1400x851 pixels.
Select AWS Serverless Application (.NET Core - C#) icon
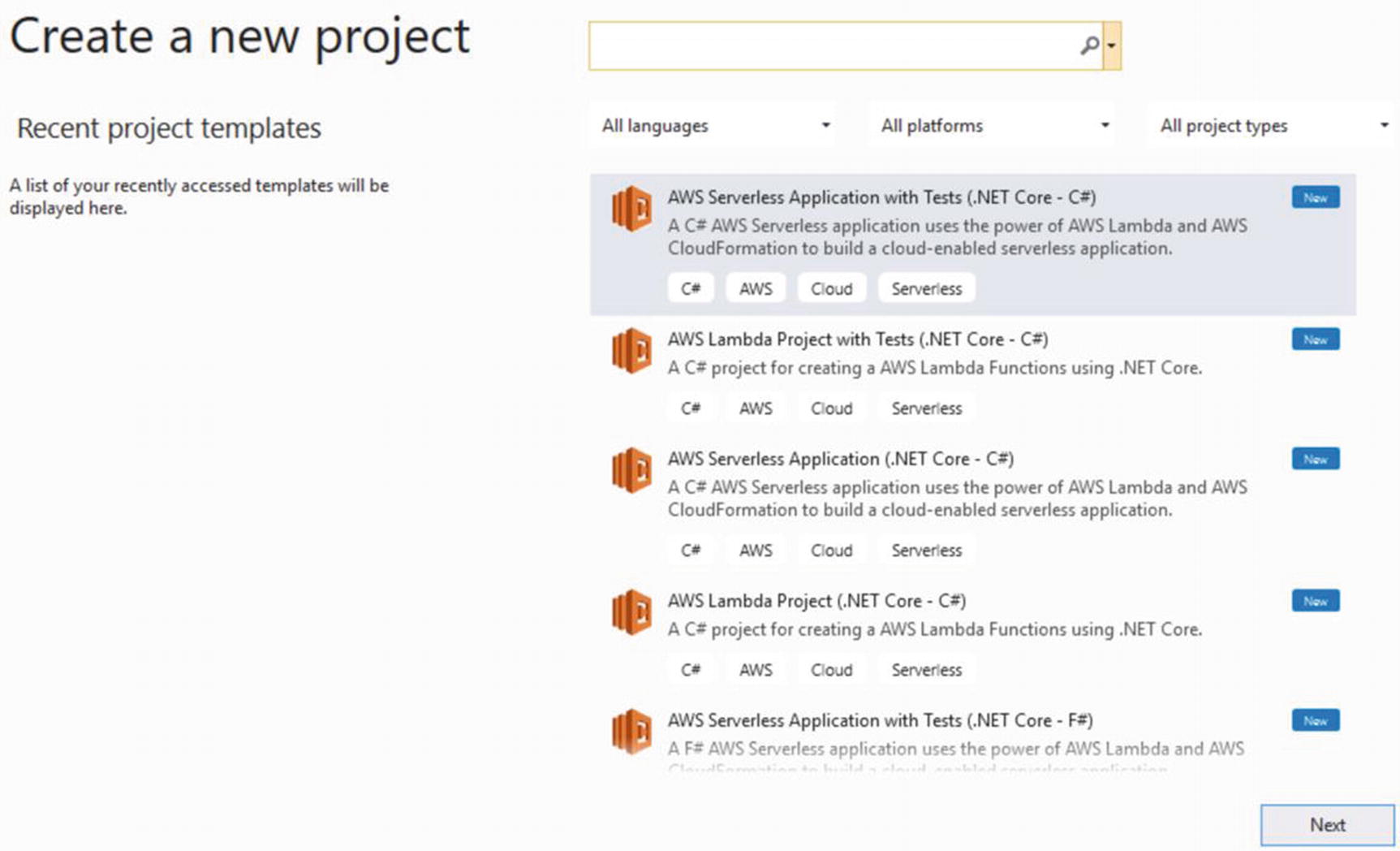(631, 470)
